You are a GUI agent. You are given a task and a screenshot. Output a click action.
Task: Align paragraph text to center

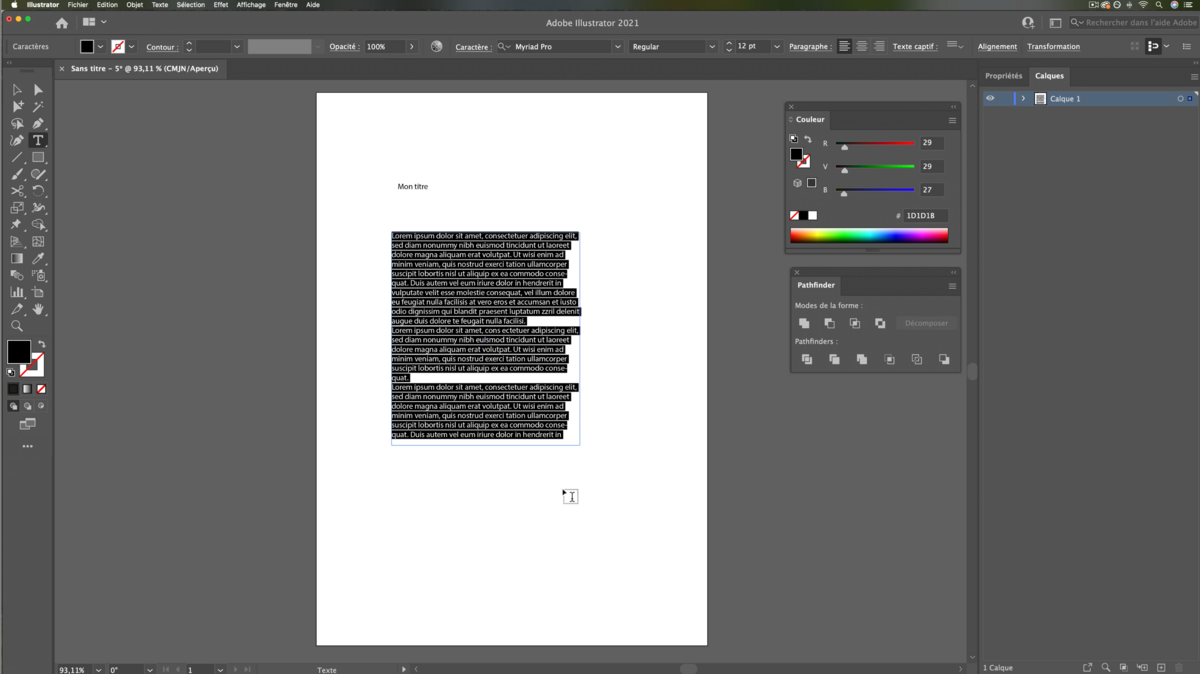tap(861, 46)
